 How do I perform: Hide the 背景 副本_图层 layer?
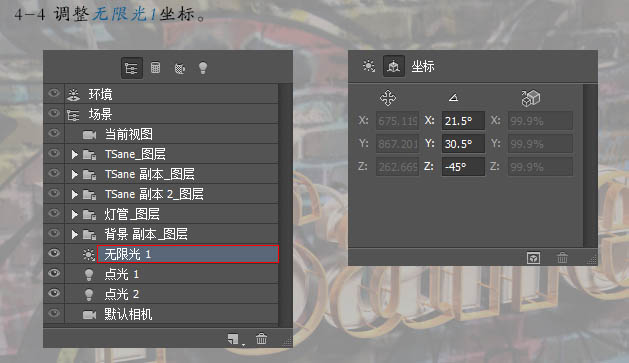[54, 233]
